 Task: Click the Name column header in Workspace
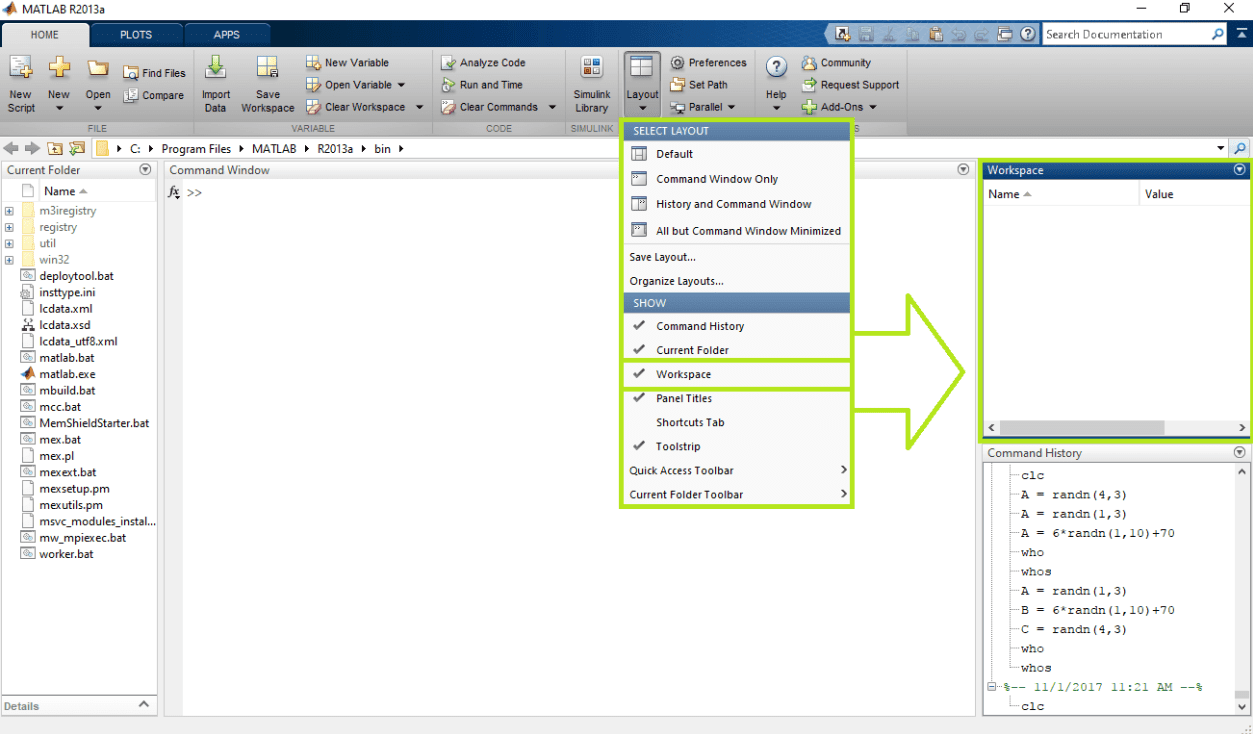pos(1062,194)
